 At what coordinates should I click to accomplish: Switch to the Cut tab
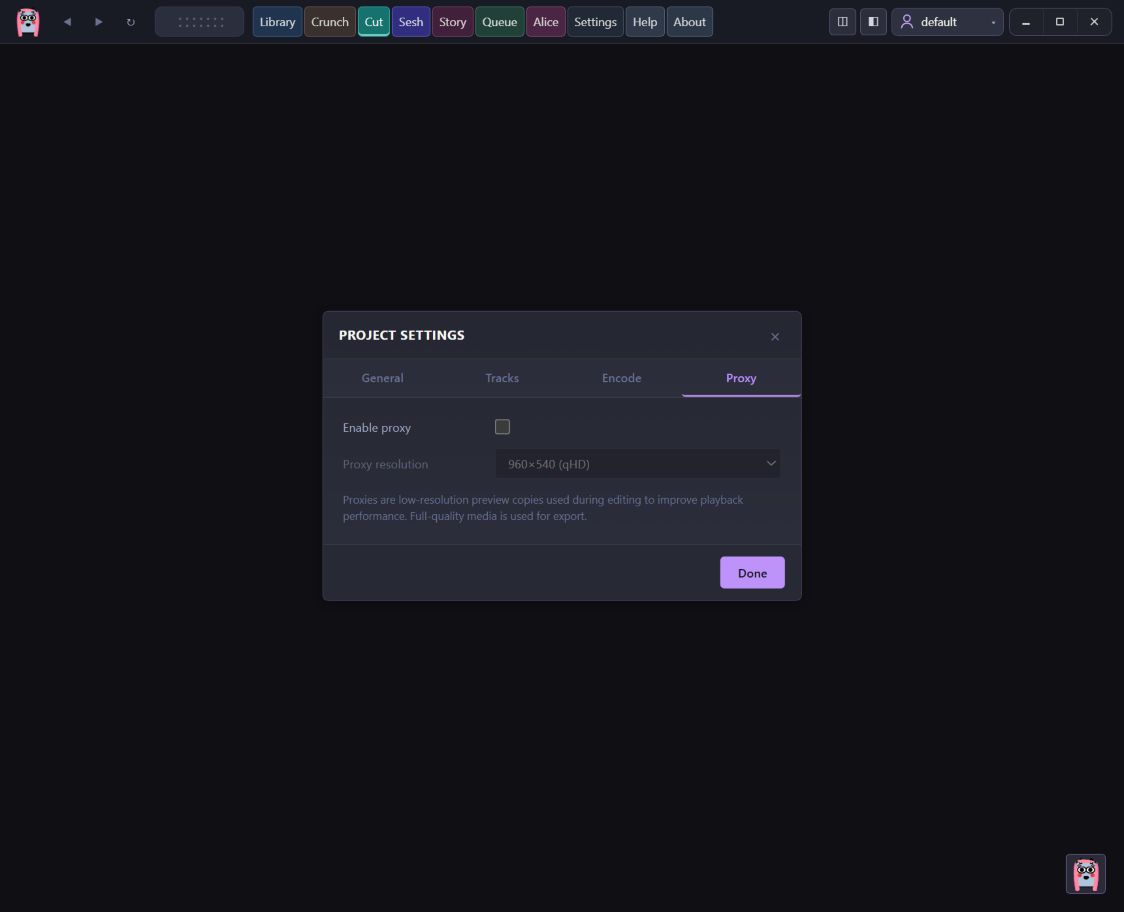373,22
